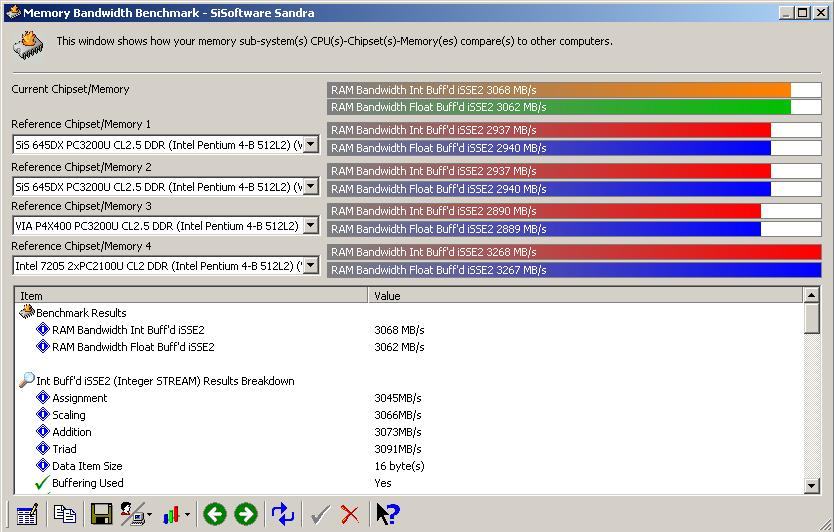Screen dimensions: 834x532
Task: Click the Copy results toolbar icon
Action: 65,514
